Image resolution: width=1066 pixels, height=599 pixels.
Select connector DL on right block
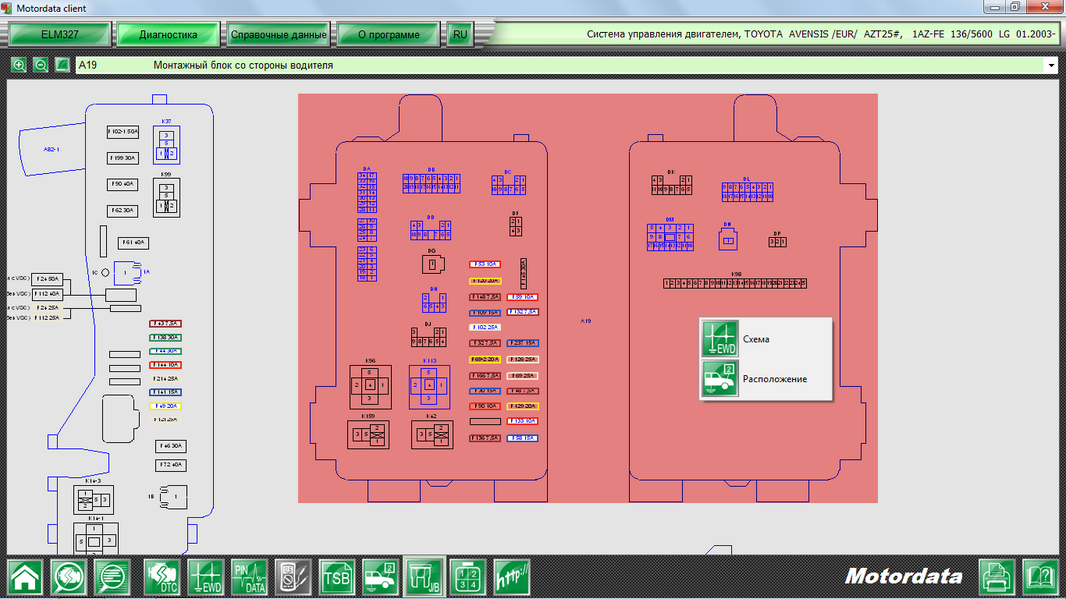pos(748,192)
